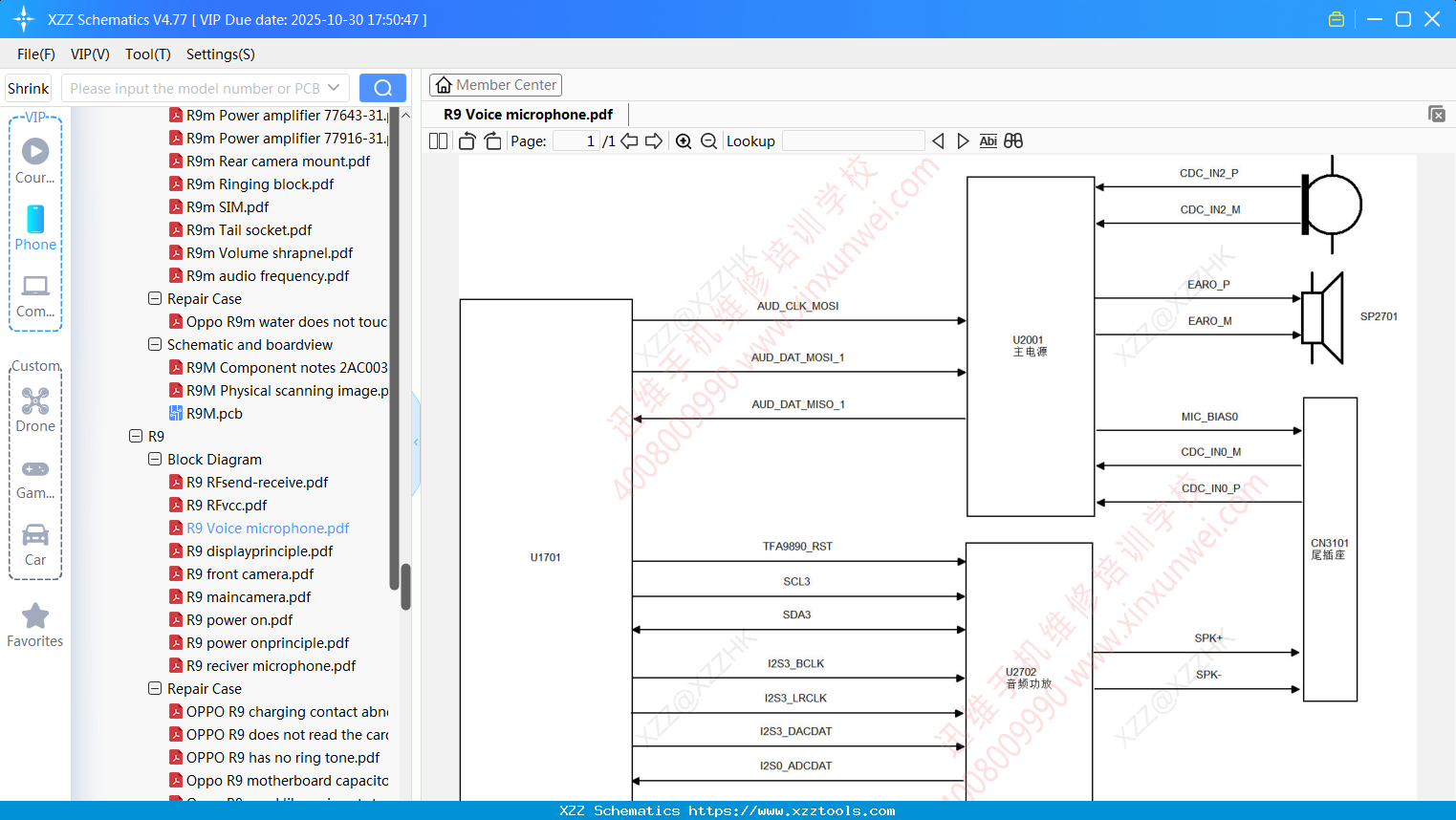Open R9m Rear camera mount.pdf
1456x820 pixels.
click(278, 161)
